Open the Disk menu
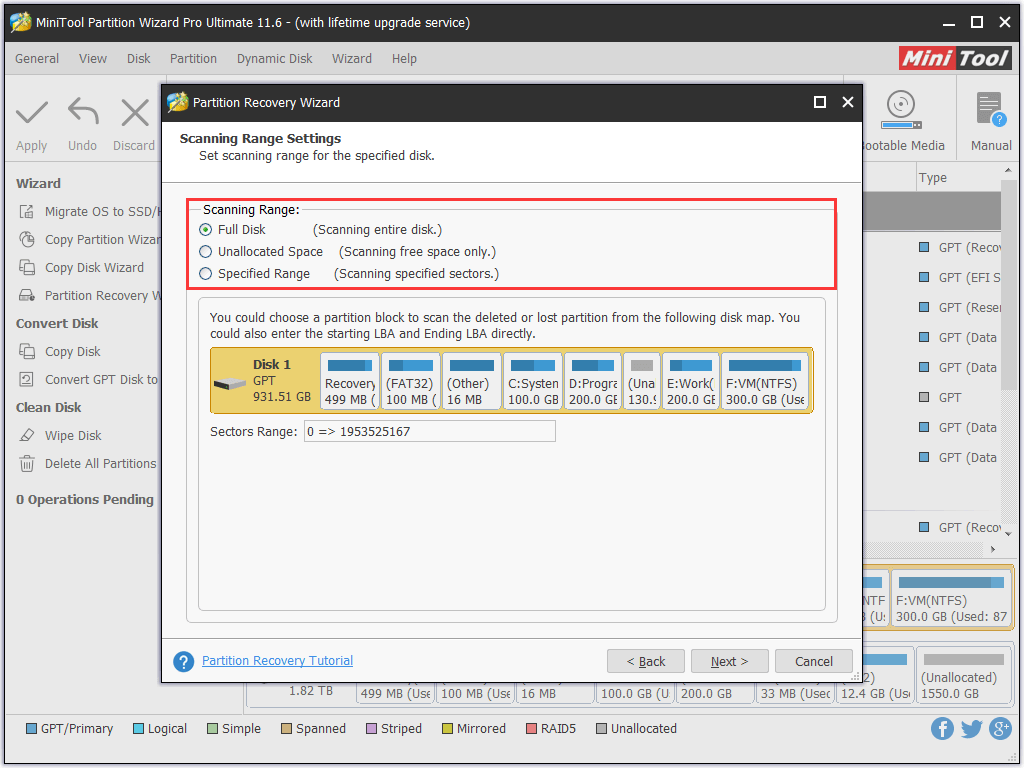Screen dimensions: 1024x768 (x=138, y=59)
